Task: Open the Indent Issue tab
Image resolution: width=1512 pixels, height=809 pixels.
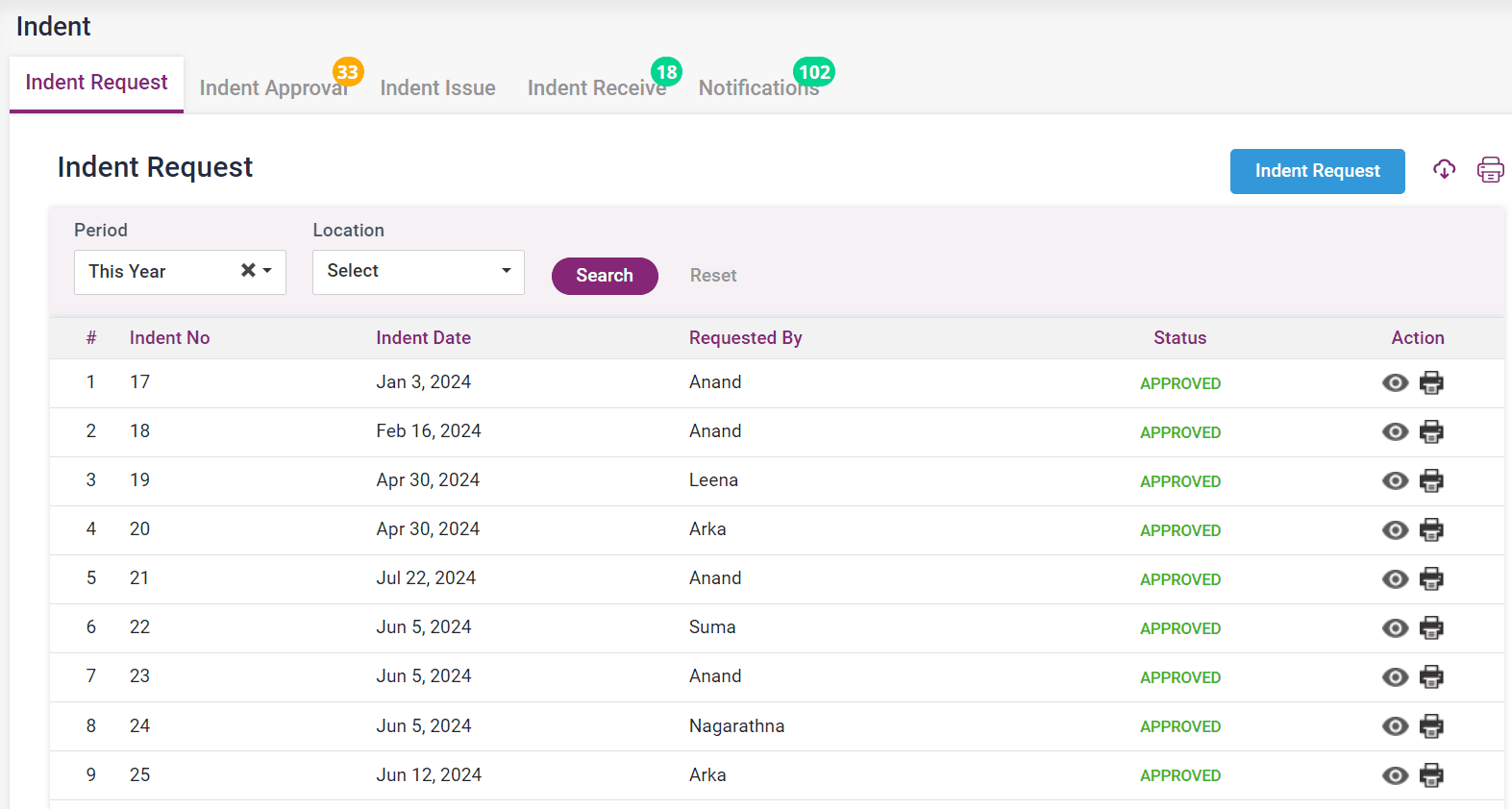Action: (437, 88)
